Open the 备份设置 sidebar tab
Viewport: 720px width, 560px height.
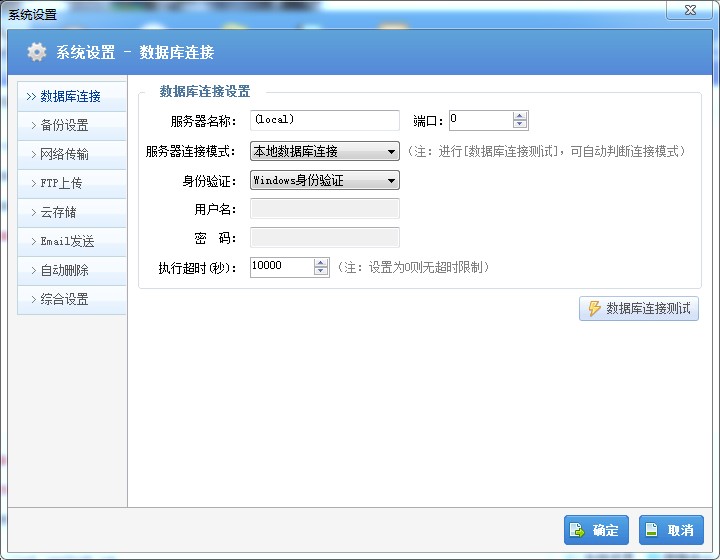coord(72,125)
